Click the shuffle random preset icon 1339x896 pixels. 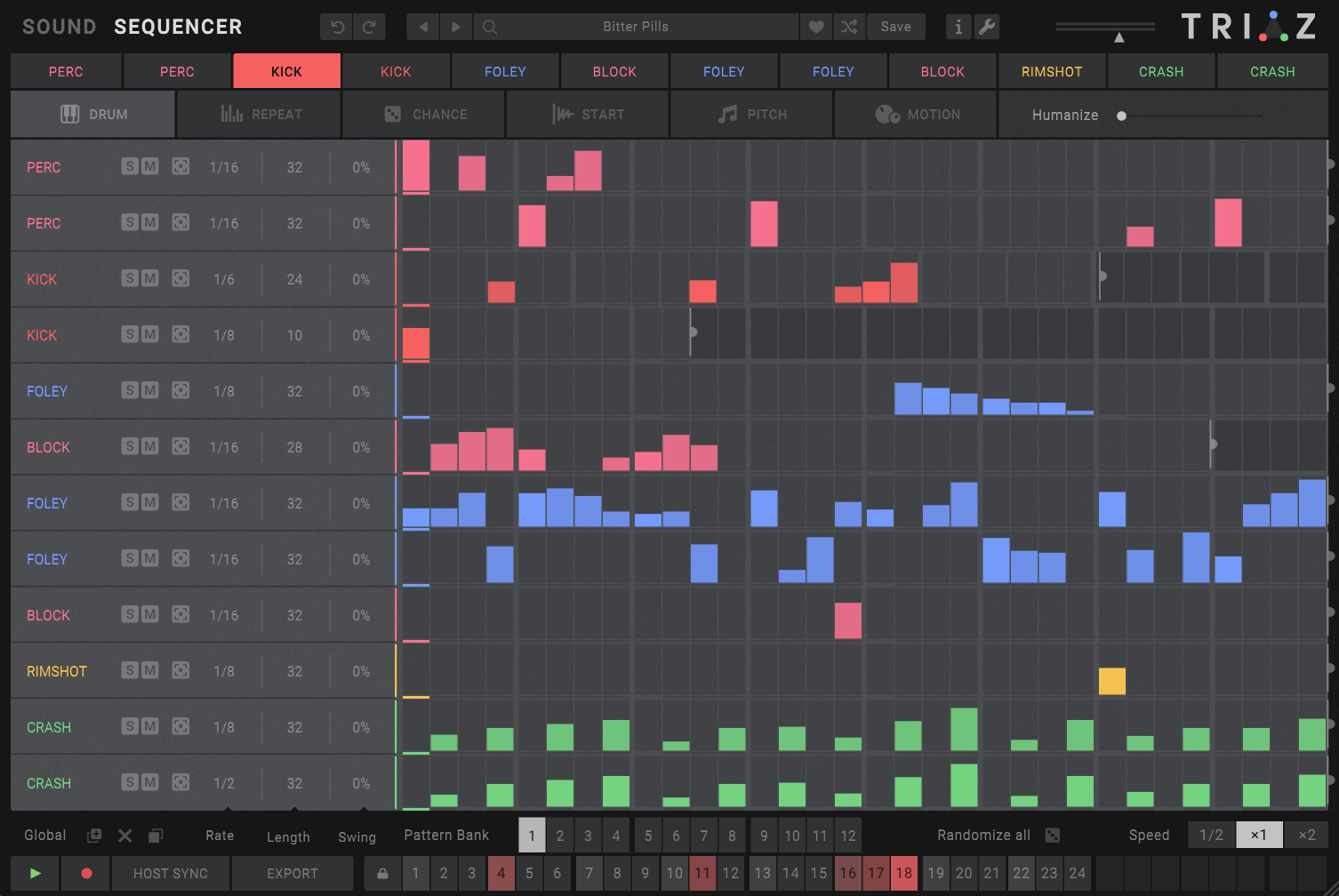(x=849, y=27)
